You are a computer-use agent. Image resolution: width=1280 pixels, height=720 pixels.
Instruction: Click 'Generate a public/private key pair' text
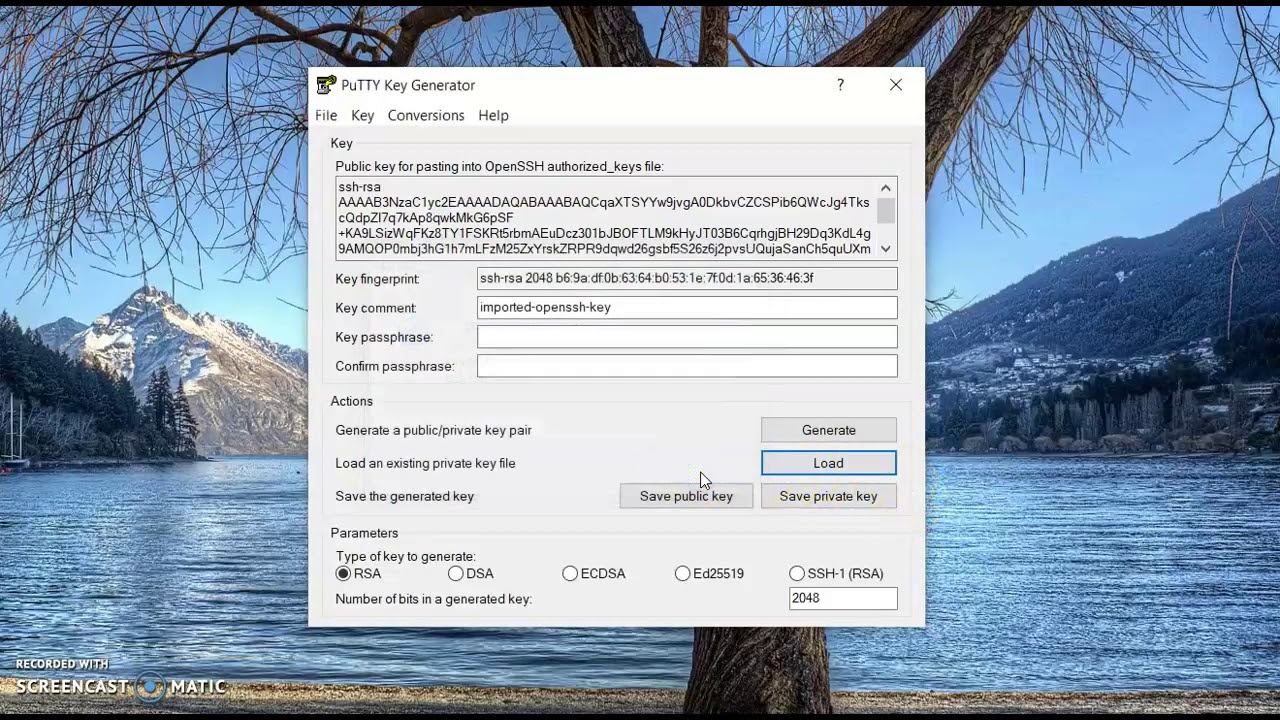click(x=433, y=430)
